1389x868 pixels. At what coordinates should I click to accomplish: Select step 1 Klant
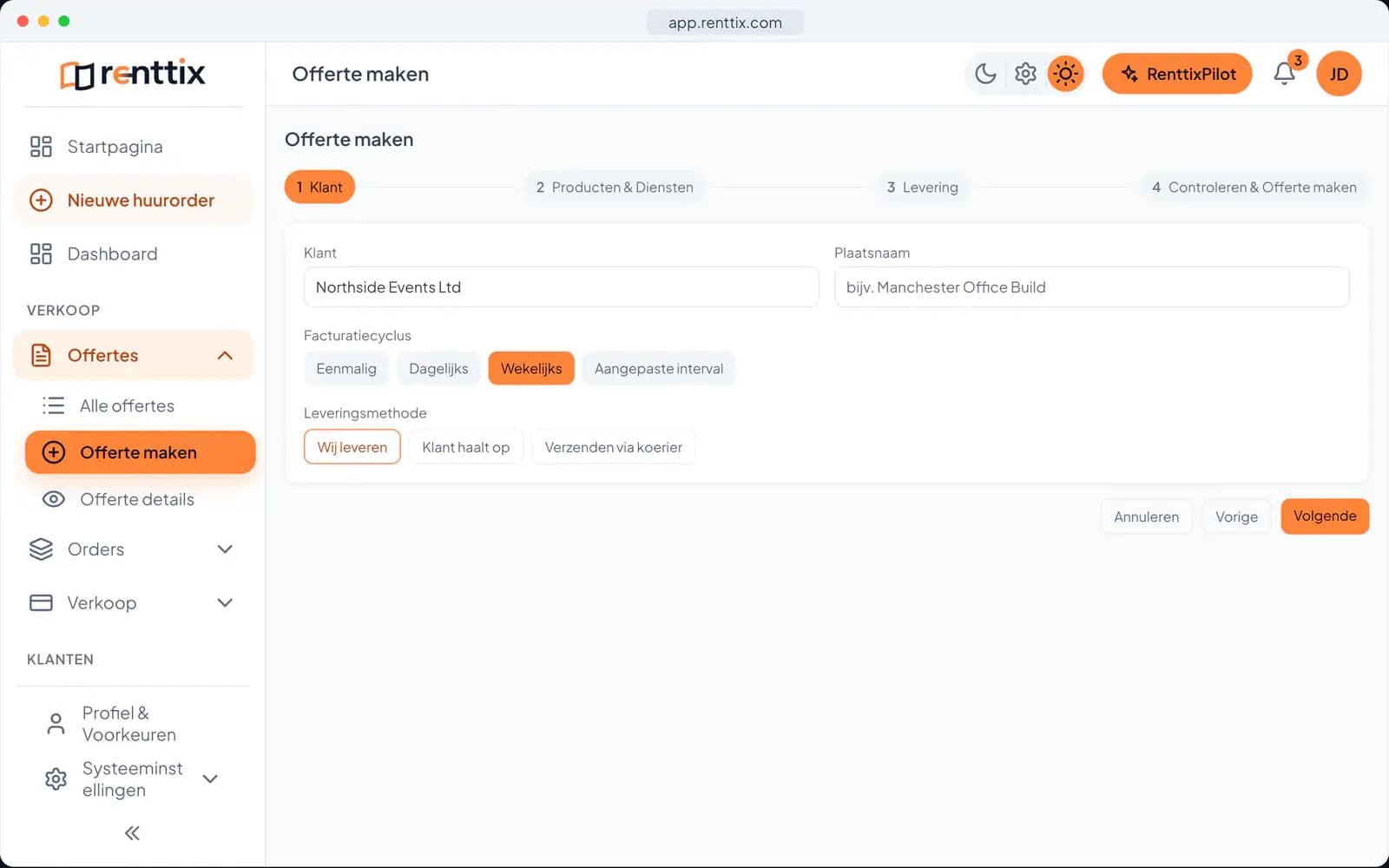[319, 187]
